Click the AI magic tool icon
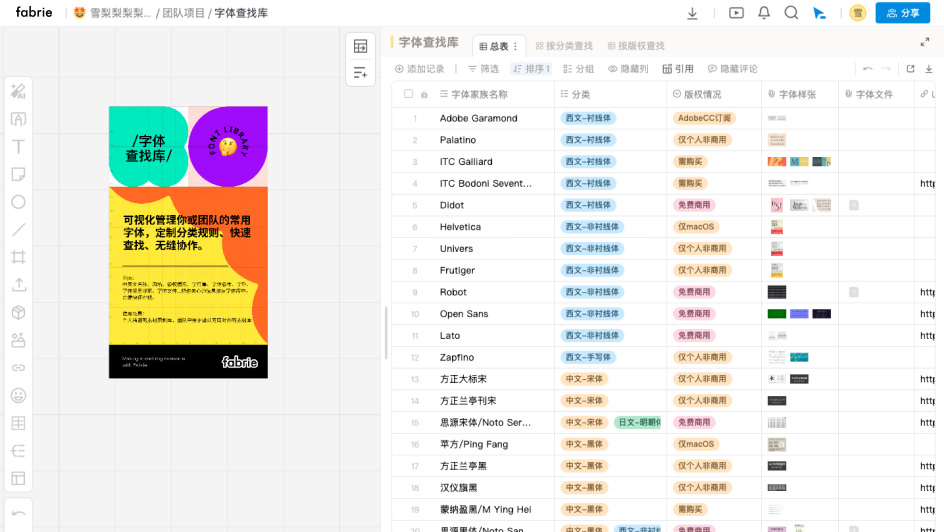 [x=18, y=91]
